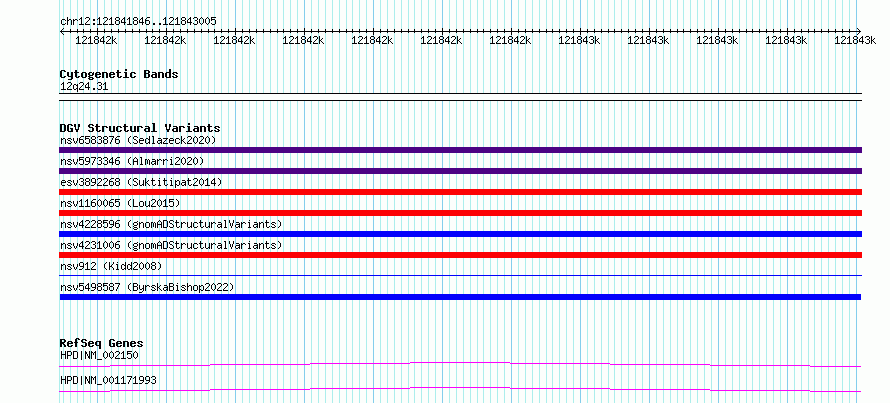
Task: Open the HPD|NM_001171993 gene label
Action: point(108,380)
